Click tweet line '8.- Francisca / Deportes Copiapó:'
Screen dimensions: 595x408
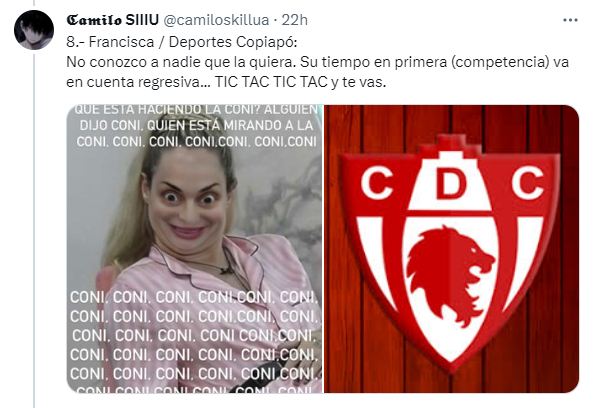coord(182,42)
